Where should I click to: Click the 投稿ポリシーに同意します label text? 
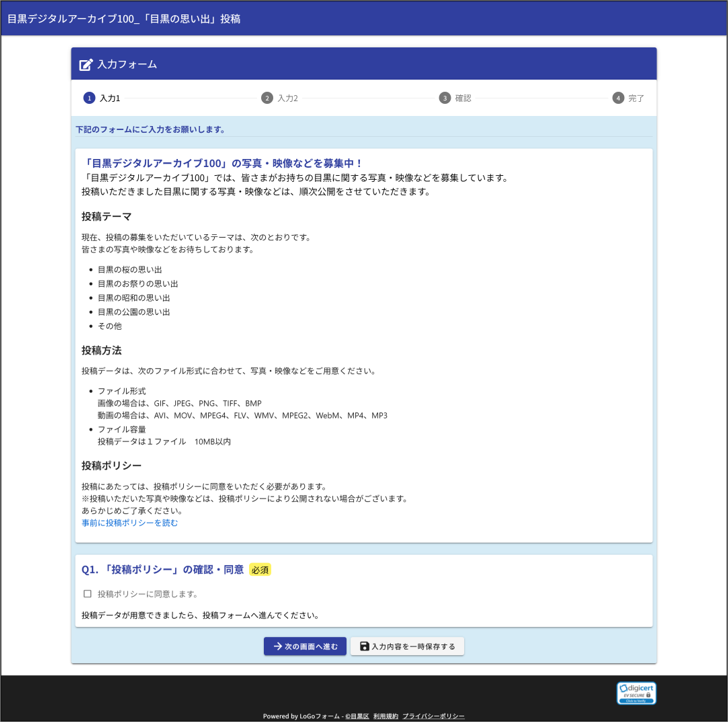[x=148, y=594]
